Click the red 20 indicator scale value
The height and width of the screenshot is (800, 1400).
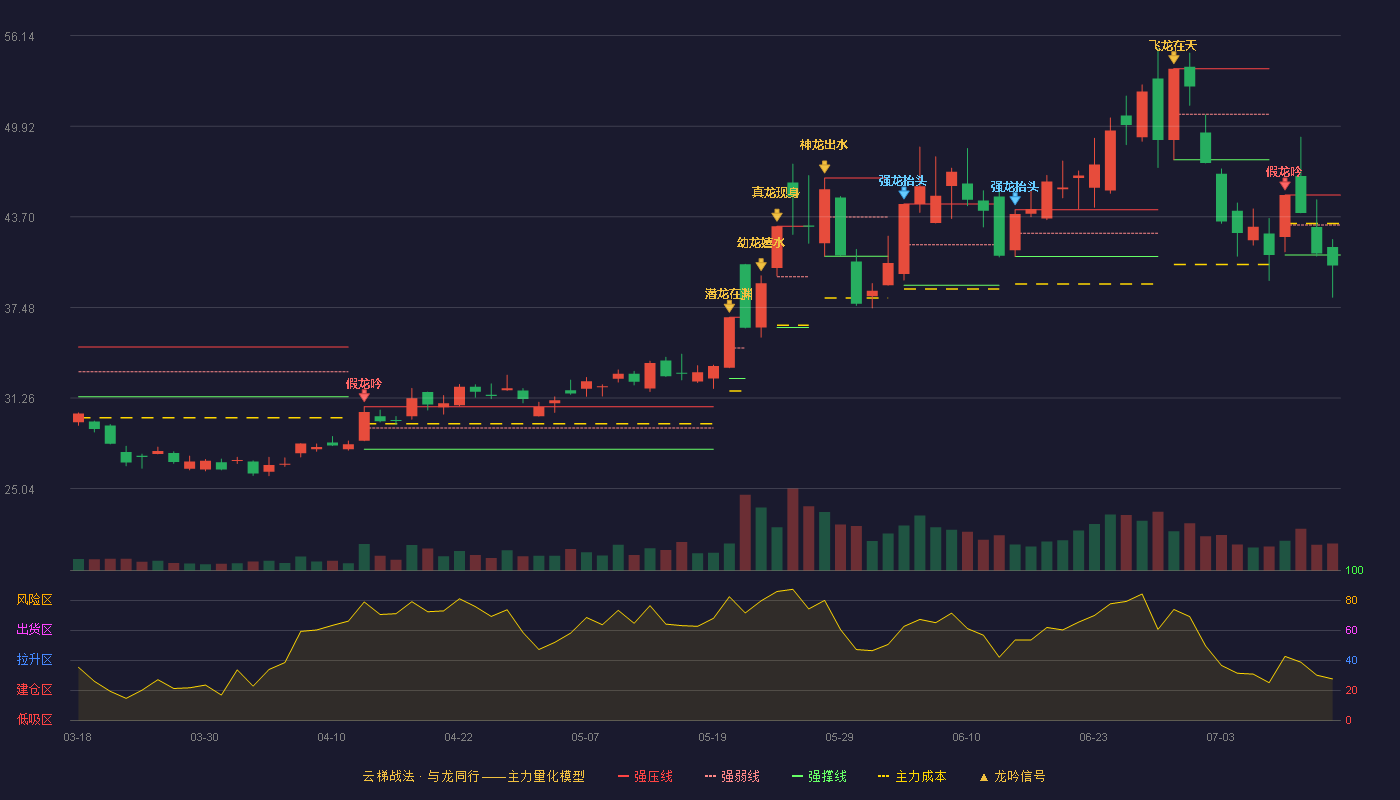pyautogui.click(x=1351, y=690)
